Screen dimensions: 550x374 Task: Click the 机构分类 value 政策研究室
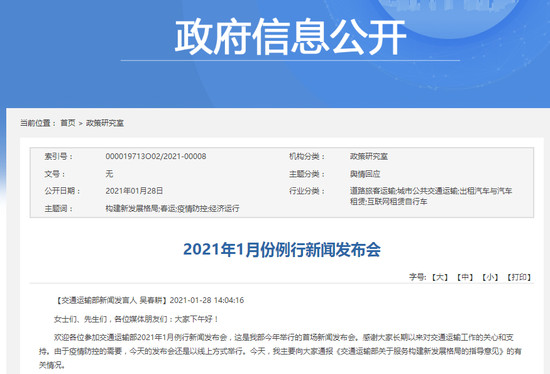pyautogui.click(x=369, y=156)
